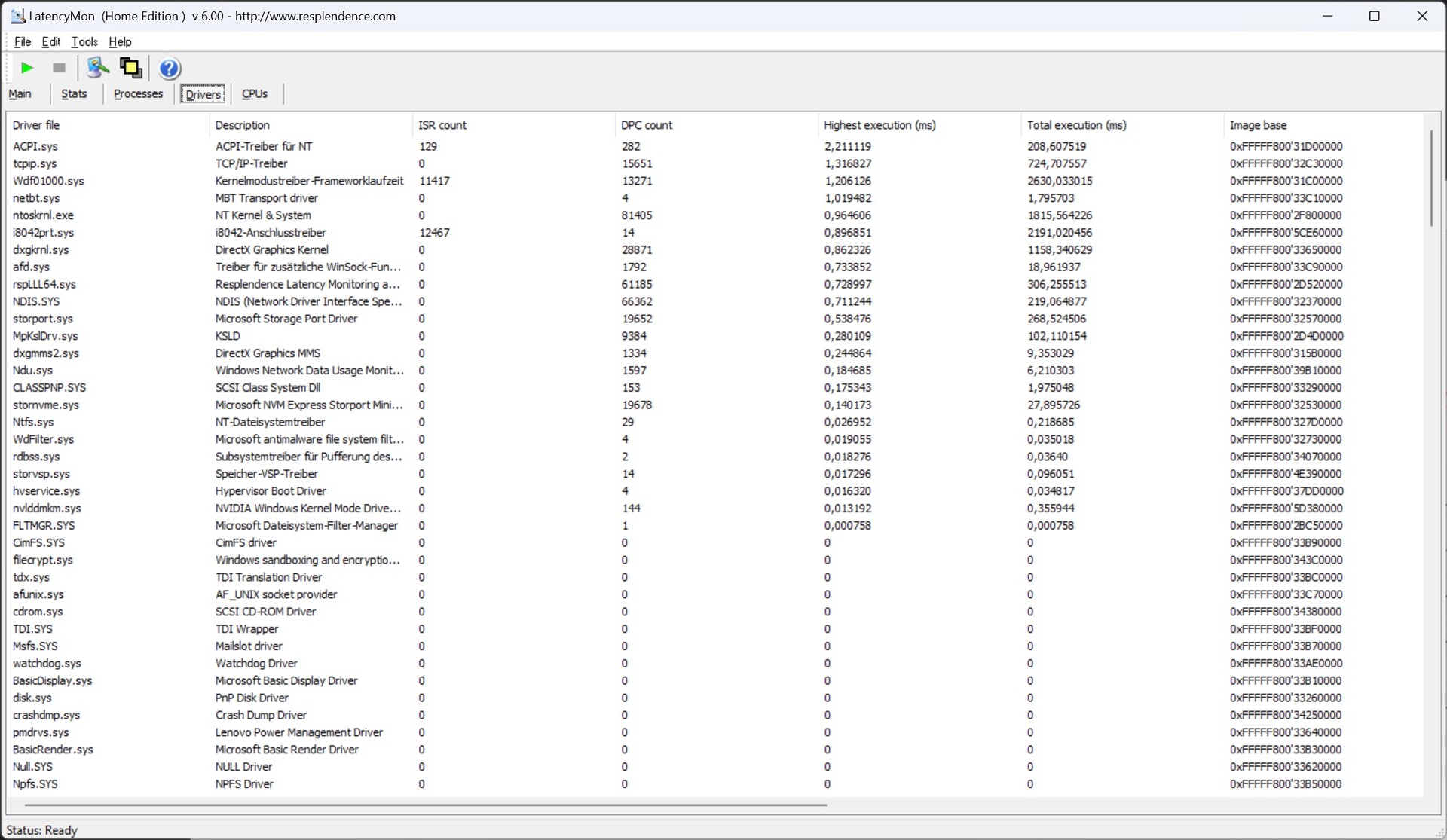Image resolution: width=1447 pixels, height=840 pixels.
Task: Open help with blue question mark icon
Action: pos(170,69)
